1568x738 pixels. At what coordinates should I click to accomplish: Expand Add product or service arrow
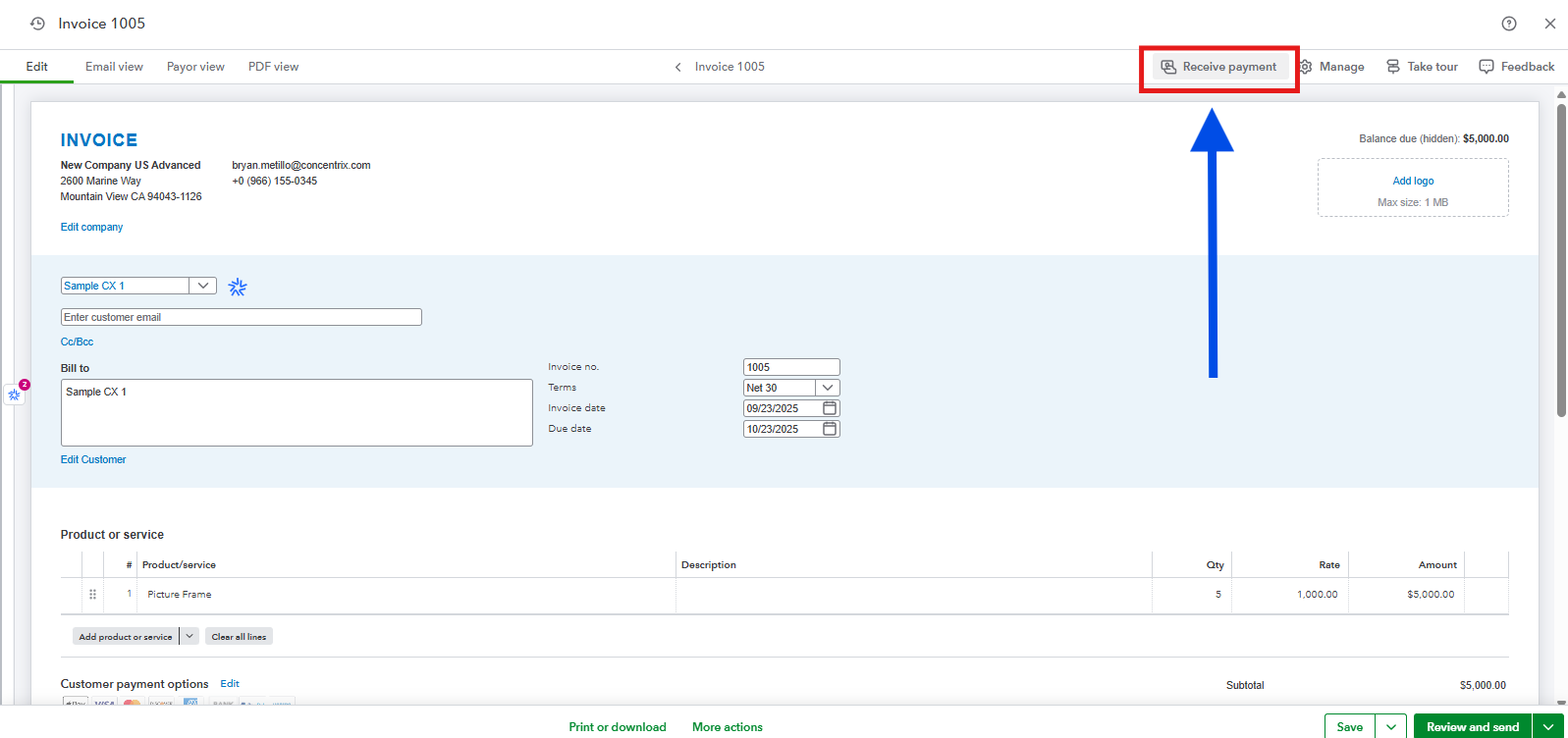pyautogui.click(x=189, y=637)
